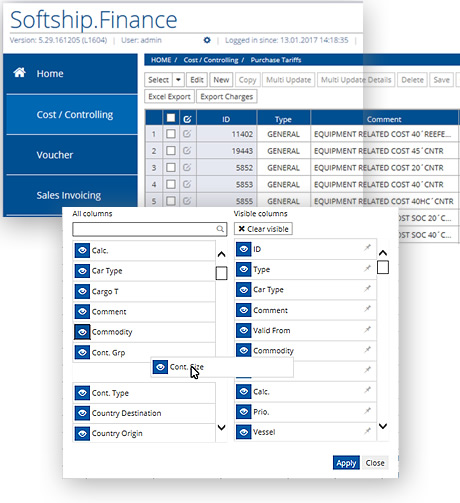Click the Home house icon in sidebar
Screen dimensions: 460x503
(19, 72)
